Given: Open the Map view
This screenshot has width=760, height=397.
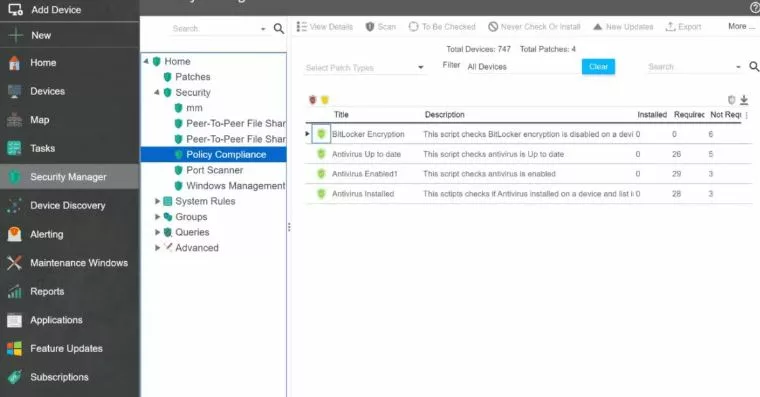Looking at the screenshot, I should [x=39, y=120].
